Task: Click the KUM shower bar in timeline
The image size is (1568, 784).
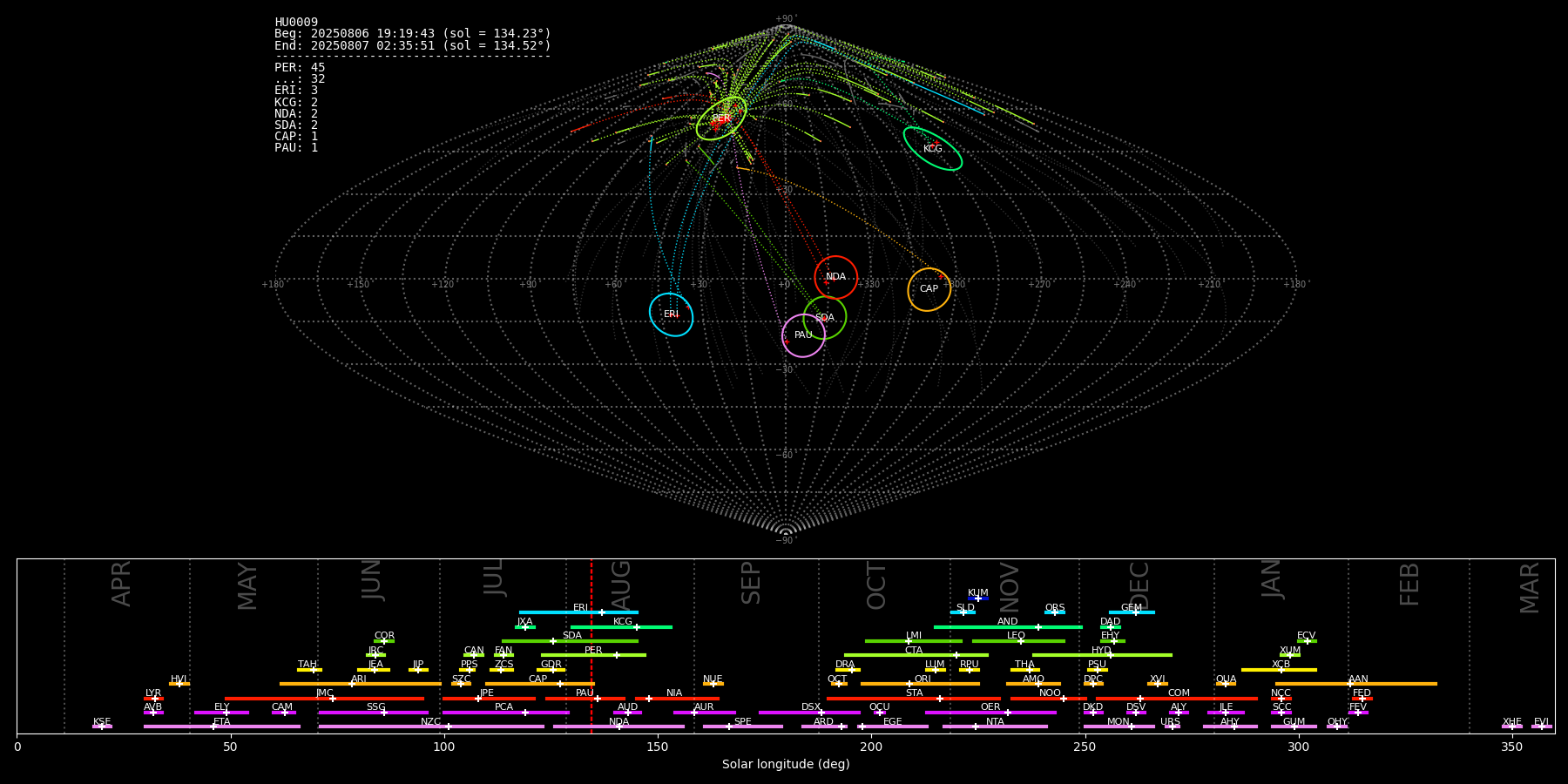Action: 978,598
